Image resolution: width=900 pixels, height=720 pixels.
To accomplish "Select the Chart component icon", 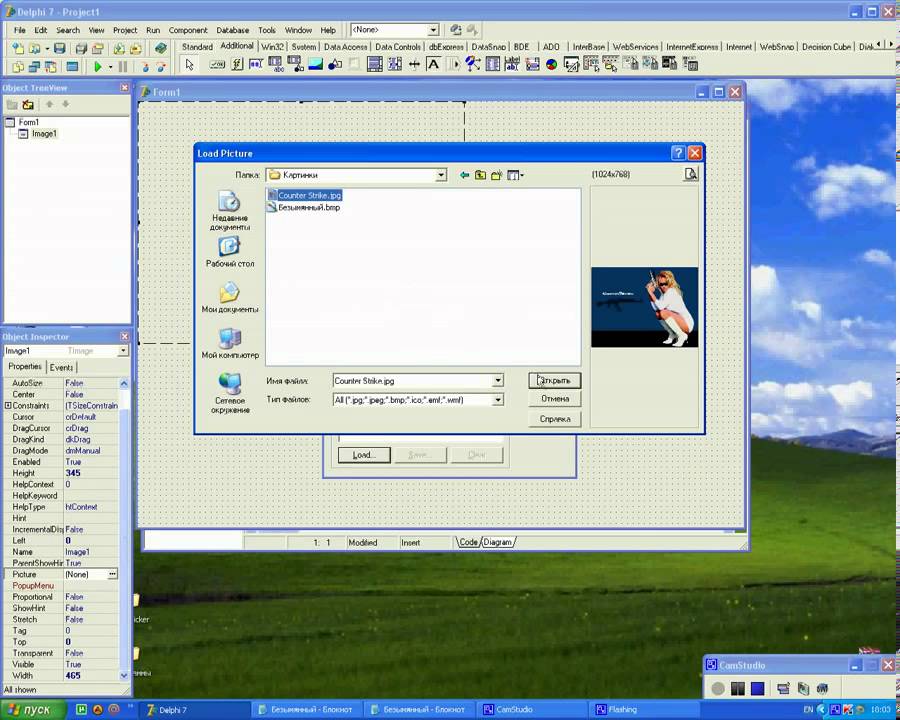I will pos(552,64).
